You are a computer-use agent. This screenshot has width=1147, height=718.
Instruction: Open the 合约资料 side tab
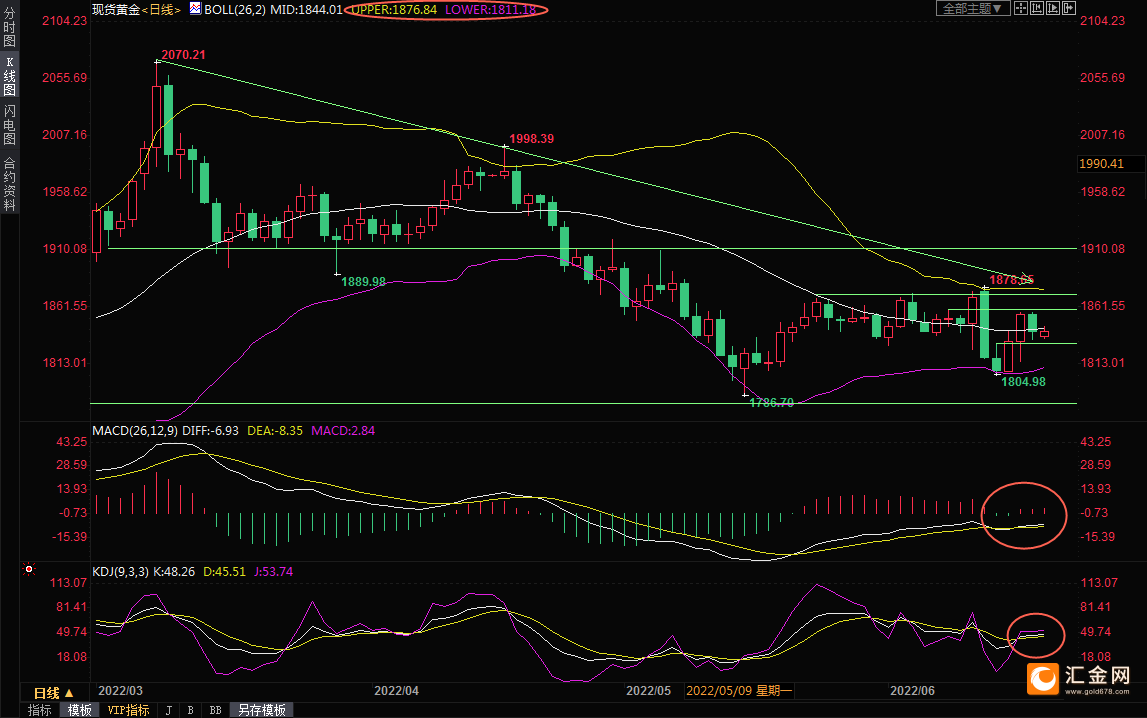pos(10,184)
